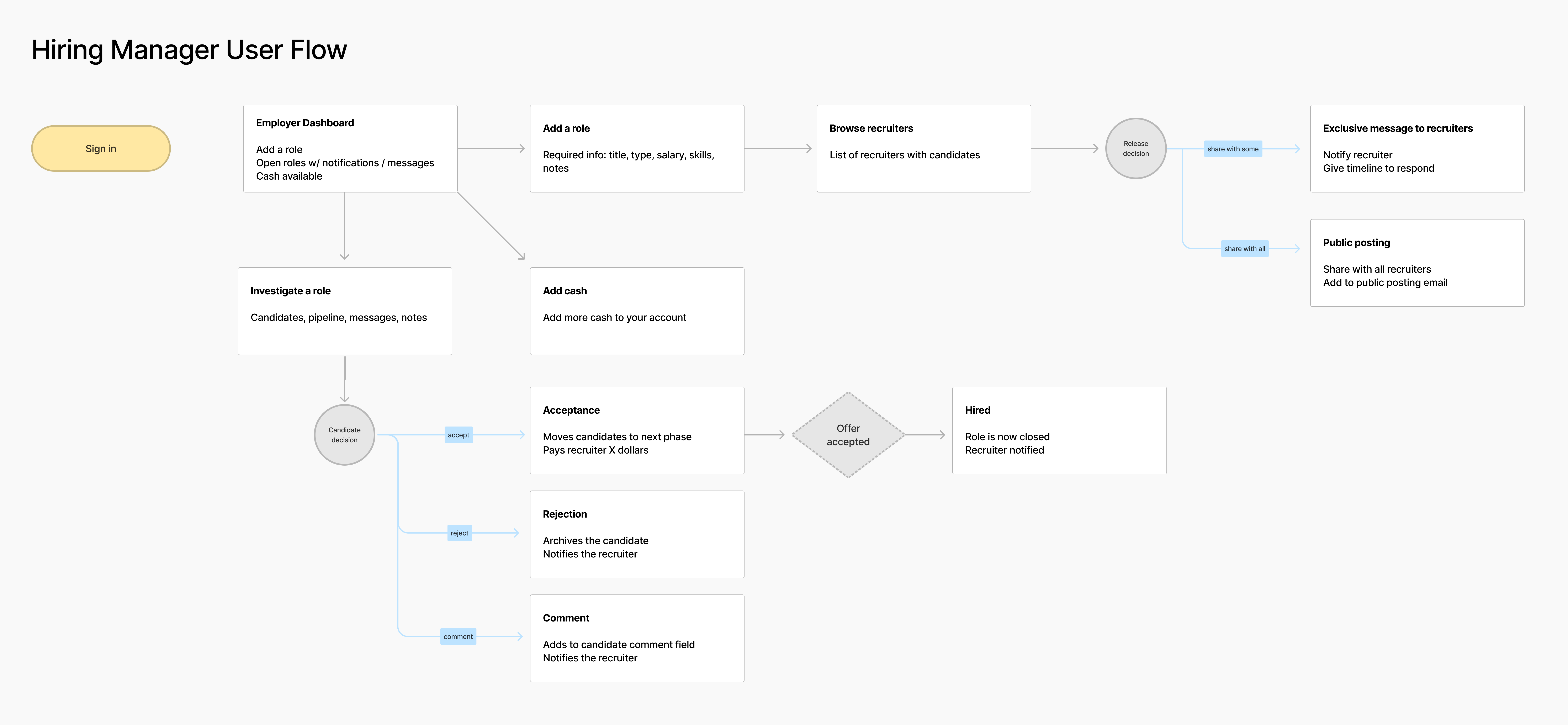Click 'Add to public posting email' text
Viewport: 1568px width, 725px height.
coord(1385,283)
